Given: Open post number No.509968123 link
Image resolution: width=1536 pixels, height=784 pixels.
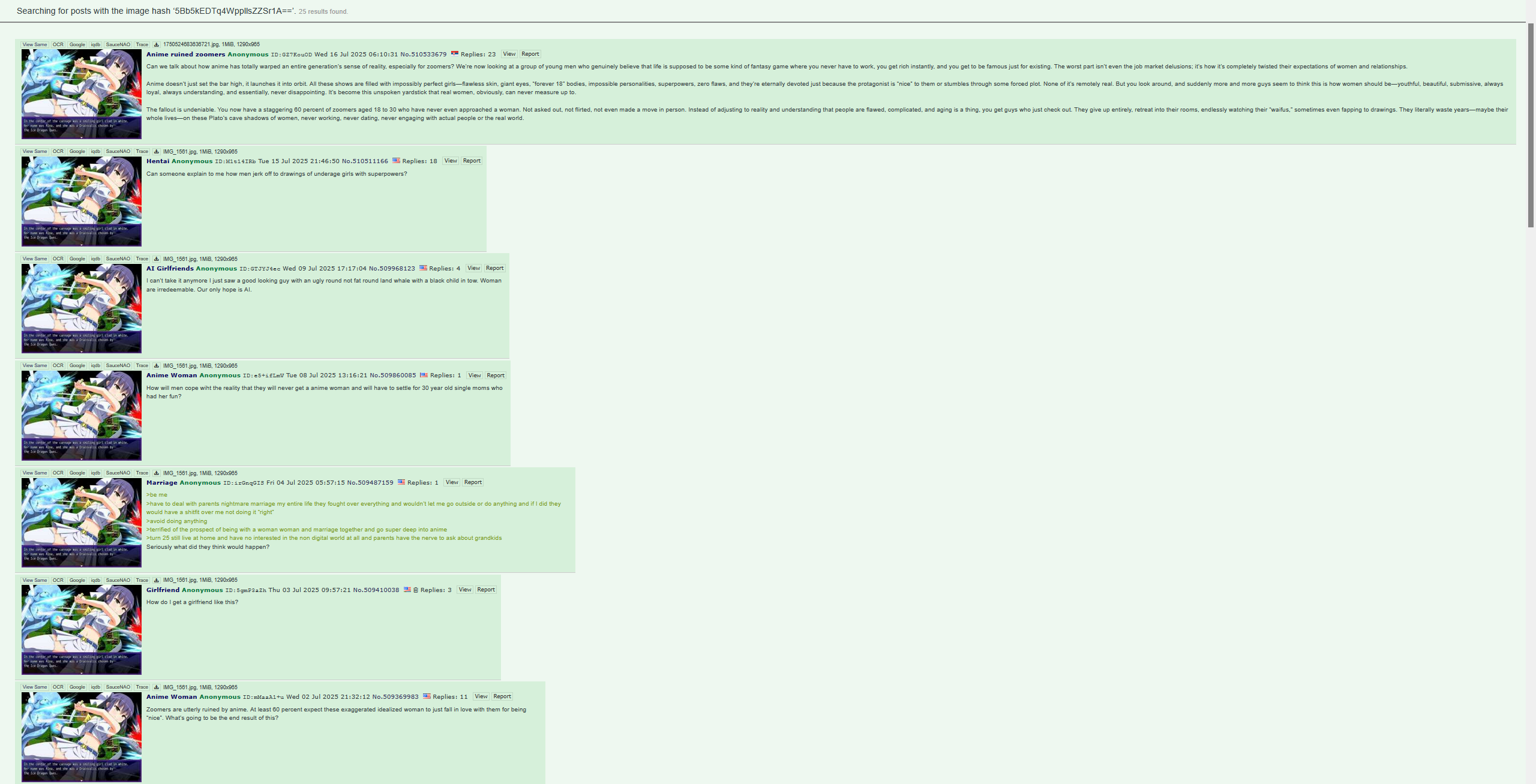Looking at the screenshot, I should pos(392,269).
